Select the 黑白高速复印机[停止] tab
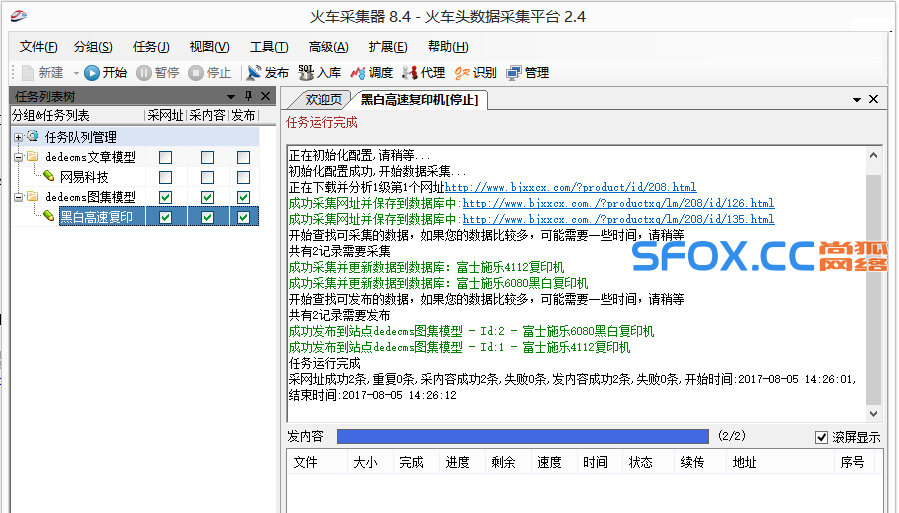 (x=419, y=100)
